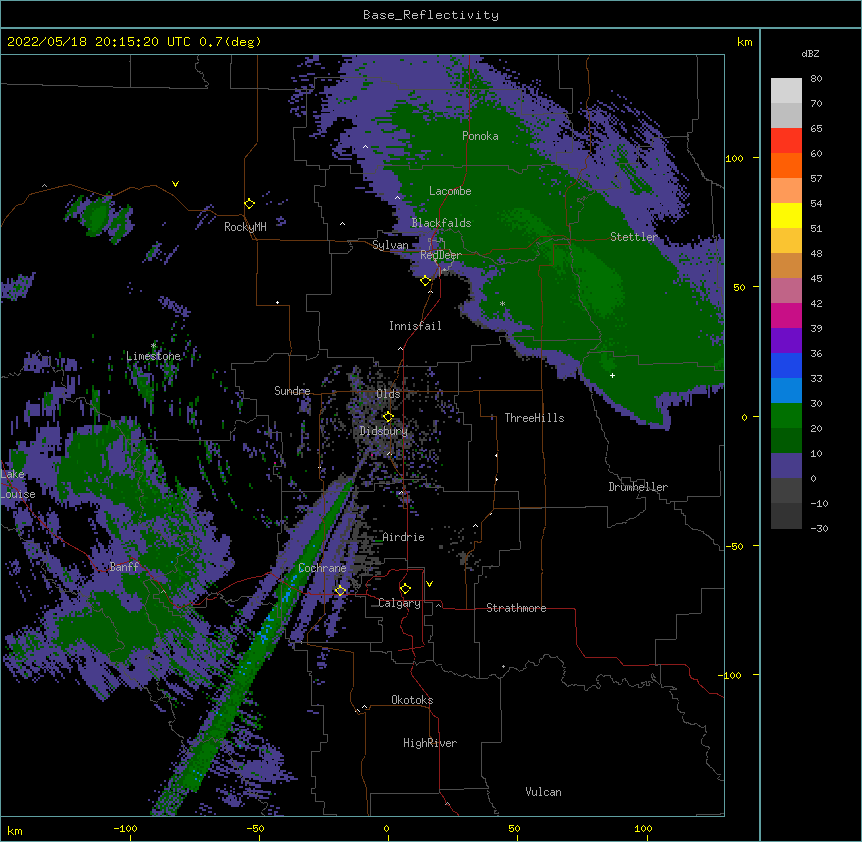The image size is (862, 842).
Task: Click the Drumheller label
Action: tap(638, 487)
